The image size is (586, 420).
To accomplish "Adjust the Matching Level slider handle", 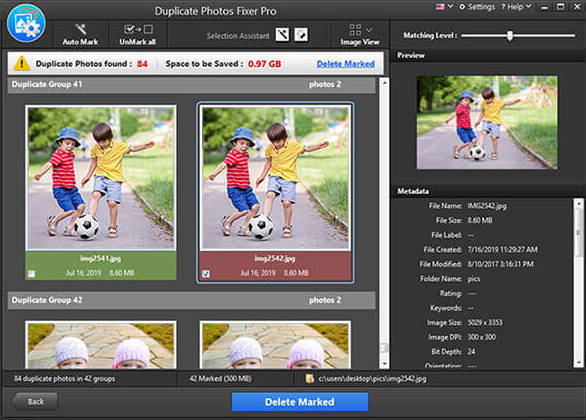I will [510, 36].
